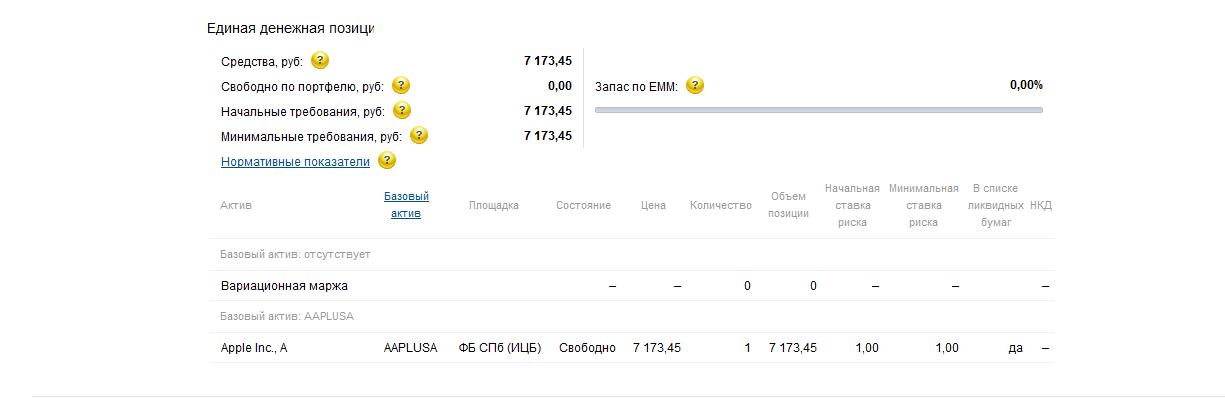Screen dimensions: 1225x402
Task: Click the Начальная ставка риска header
Action: click(x=852, y=205)
